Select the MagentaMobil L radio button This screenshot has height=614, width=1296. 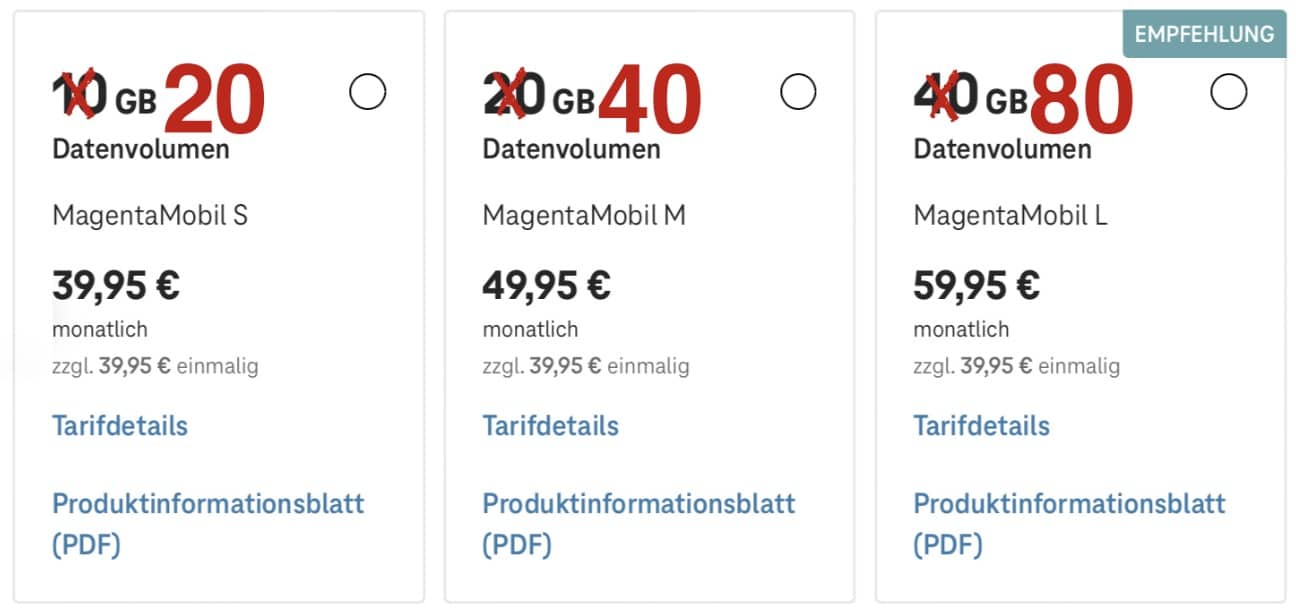(x=1229, y=93)
